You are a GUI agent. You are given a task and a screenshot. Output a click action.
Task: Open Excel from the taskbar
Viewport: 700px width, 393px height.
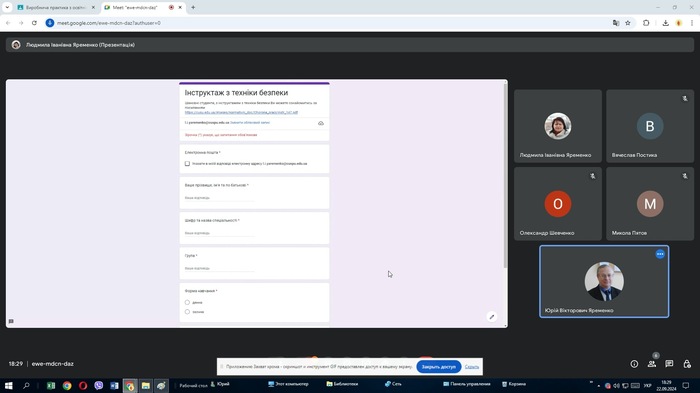click(51, 385)
